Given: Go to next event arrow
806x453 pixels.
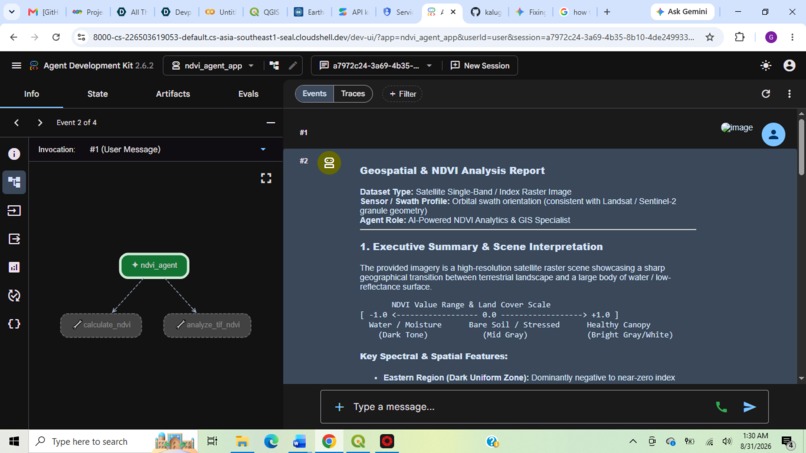Looking at the screenshot, I should click(x=40, y=122).
